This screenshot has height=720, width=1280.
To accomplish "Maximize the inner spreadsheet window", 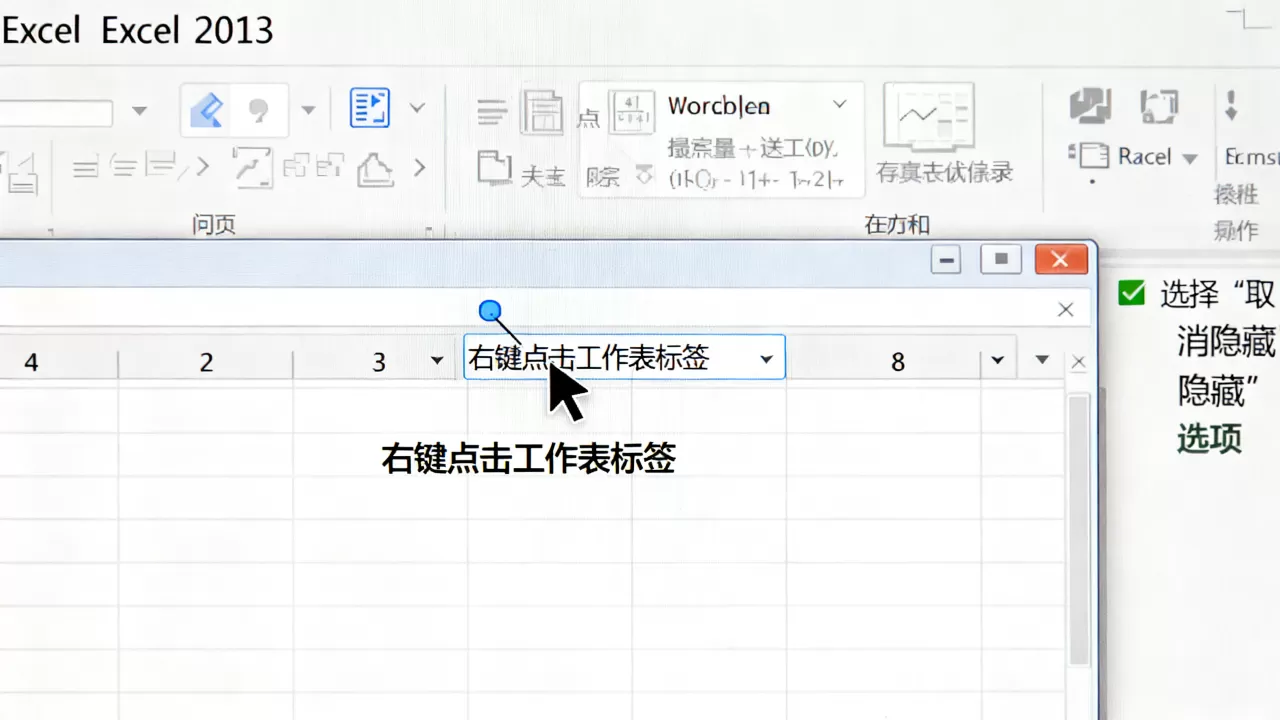I will tap(1001, 260).
